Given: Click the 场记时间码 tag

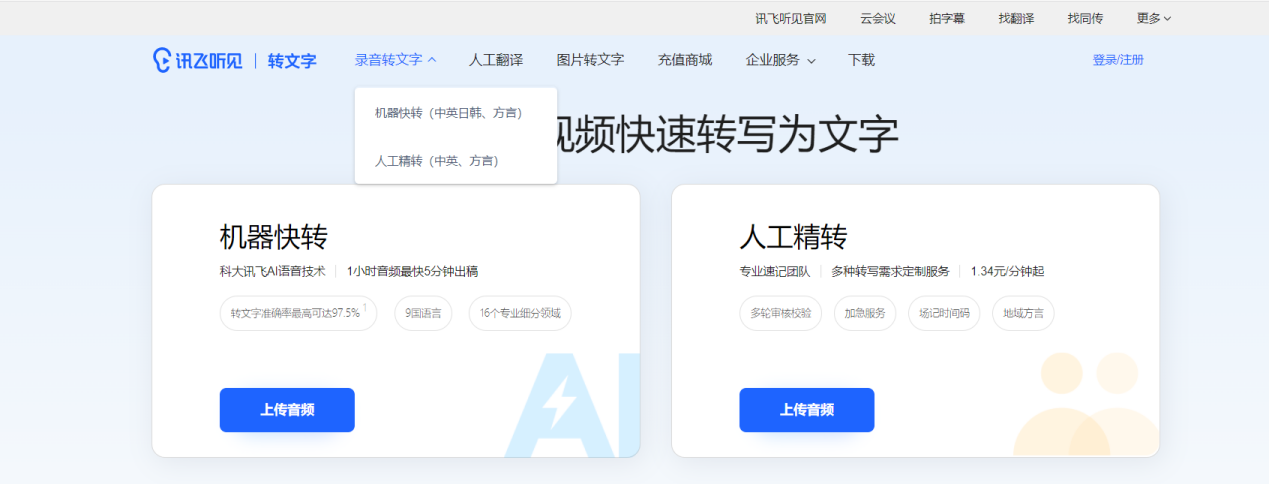Looking at the screenshot, I should click(944, 313).
